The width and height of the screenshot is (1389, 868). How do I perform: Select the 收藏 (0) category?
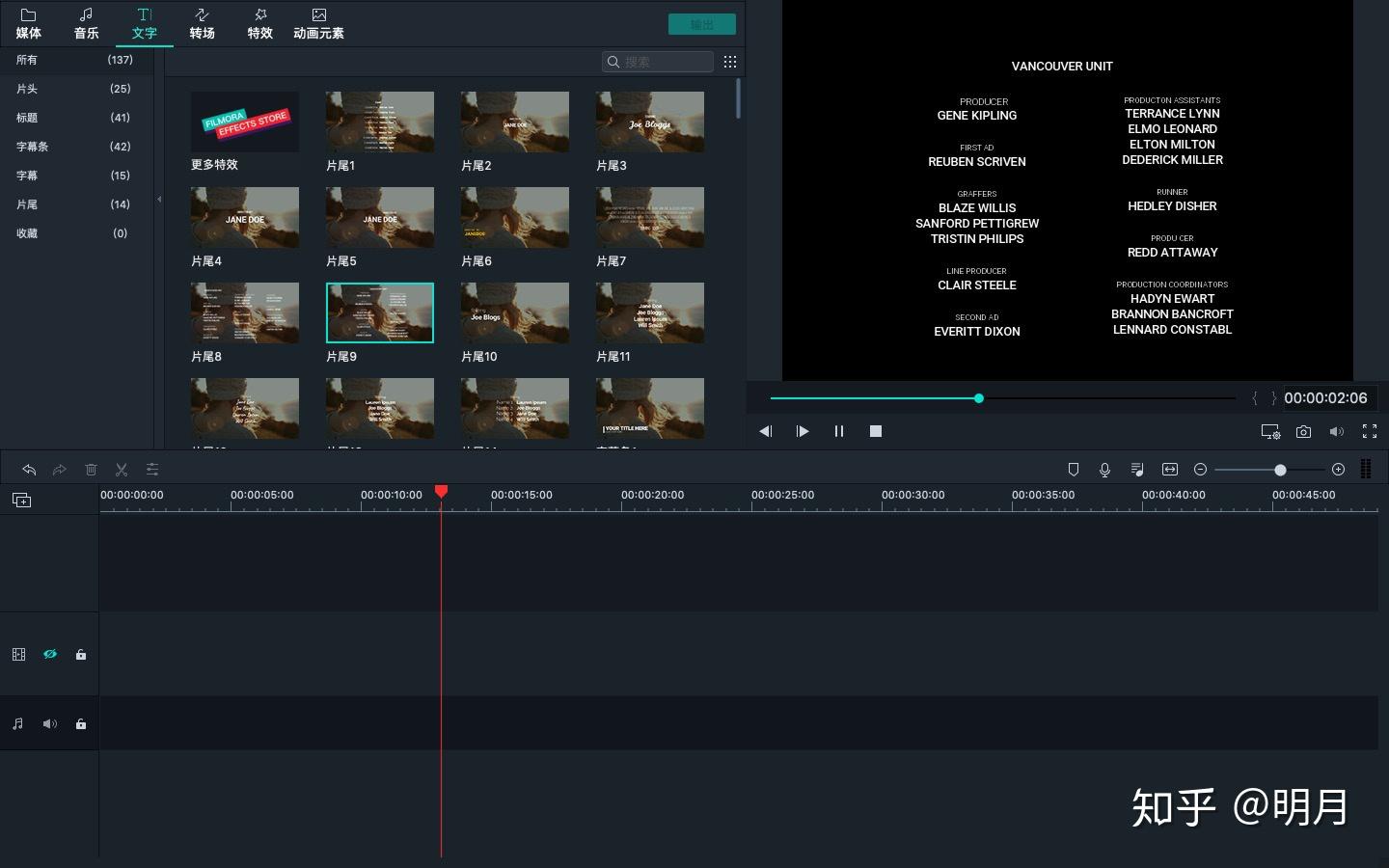pos(76,233)
